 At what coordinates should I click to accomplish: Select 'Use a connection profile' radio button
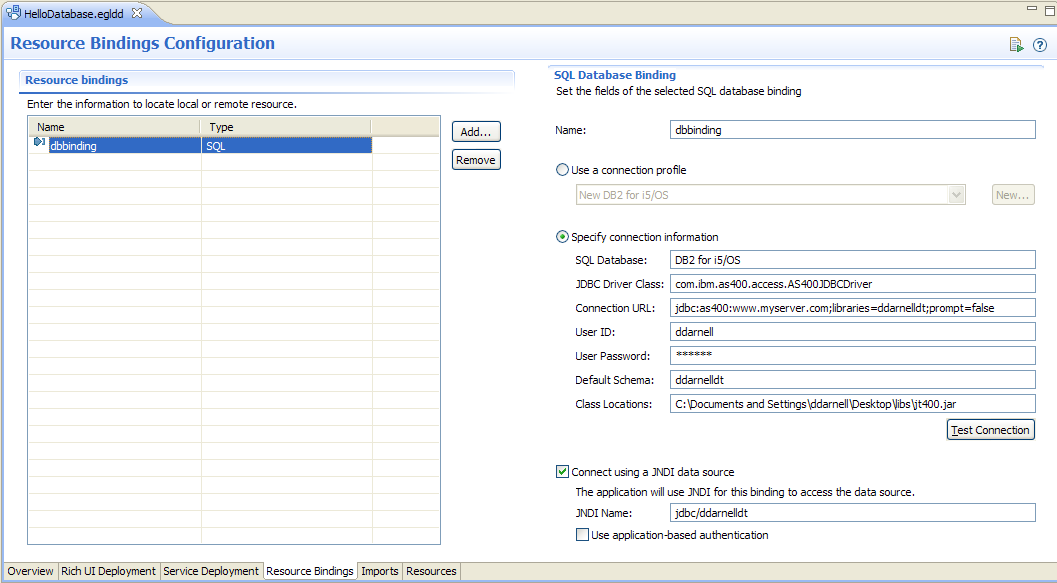(x=563, y=170)
